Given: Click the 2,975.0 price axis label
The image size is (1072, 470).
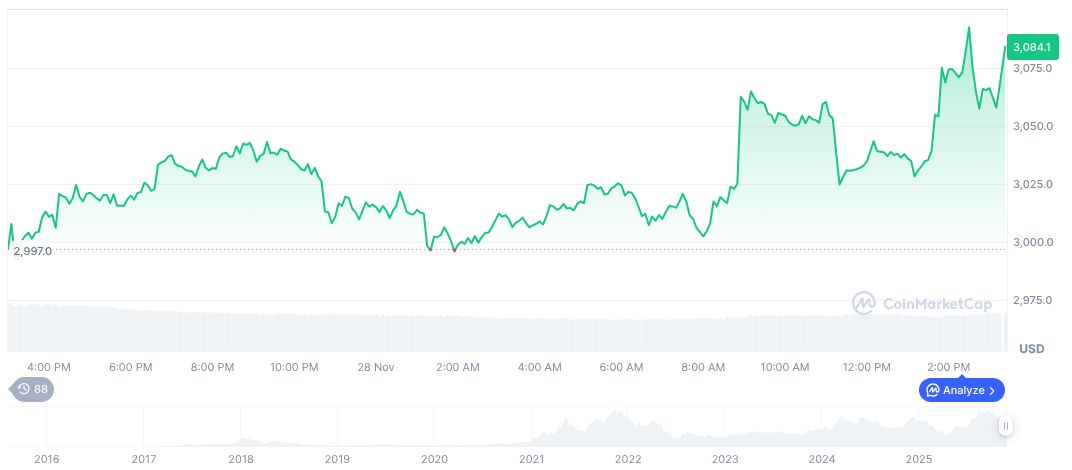Looking at the screenshot, I should [x=1030, y=300].
